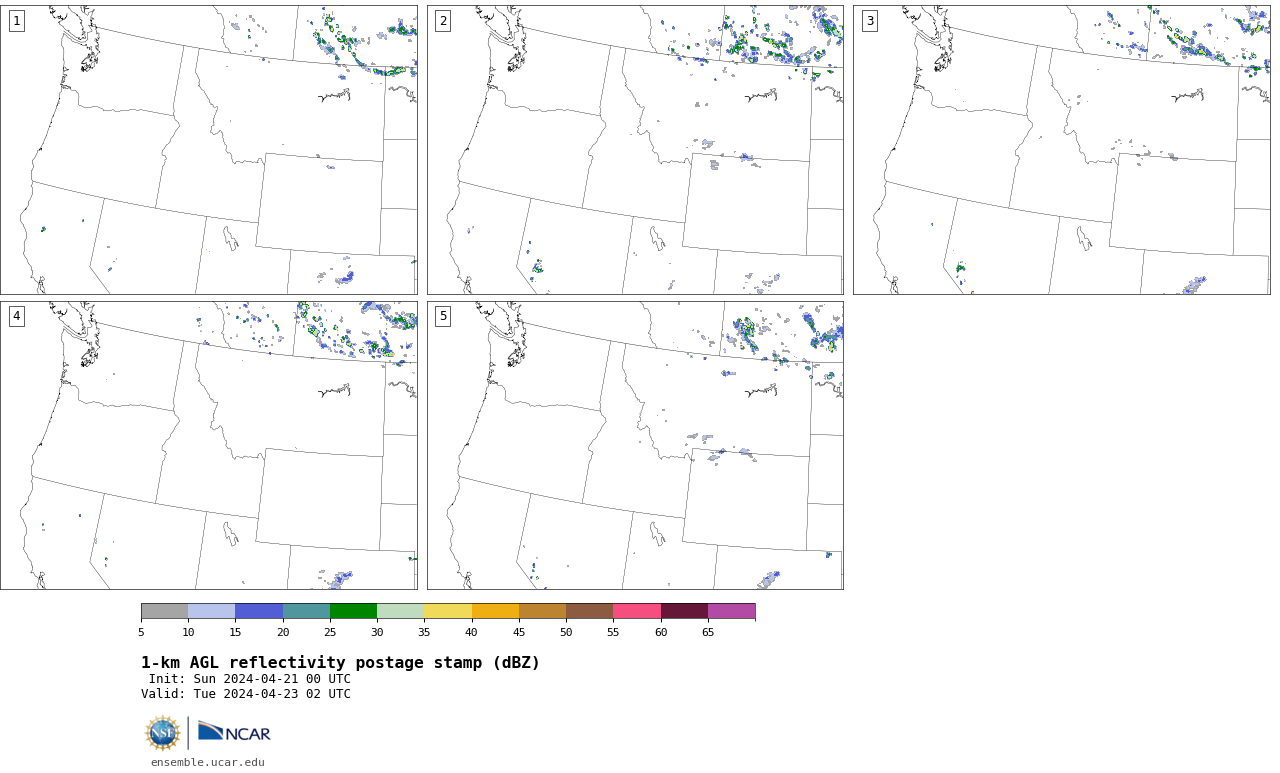Click the tan-brown 45-50 dBZ swatch
This screenshot has width=1280, height=773.
[x=542, y=611]
